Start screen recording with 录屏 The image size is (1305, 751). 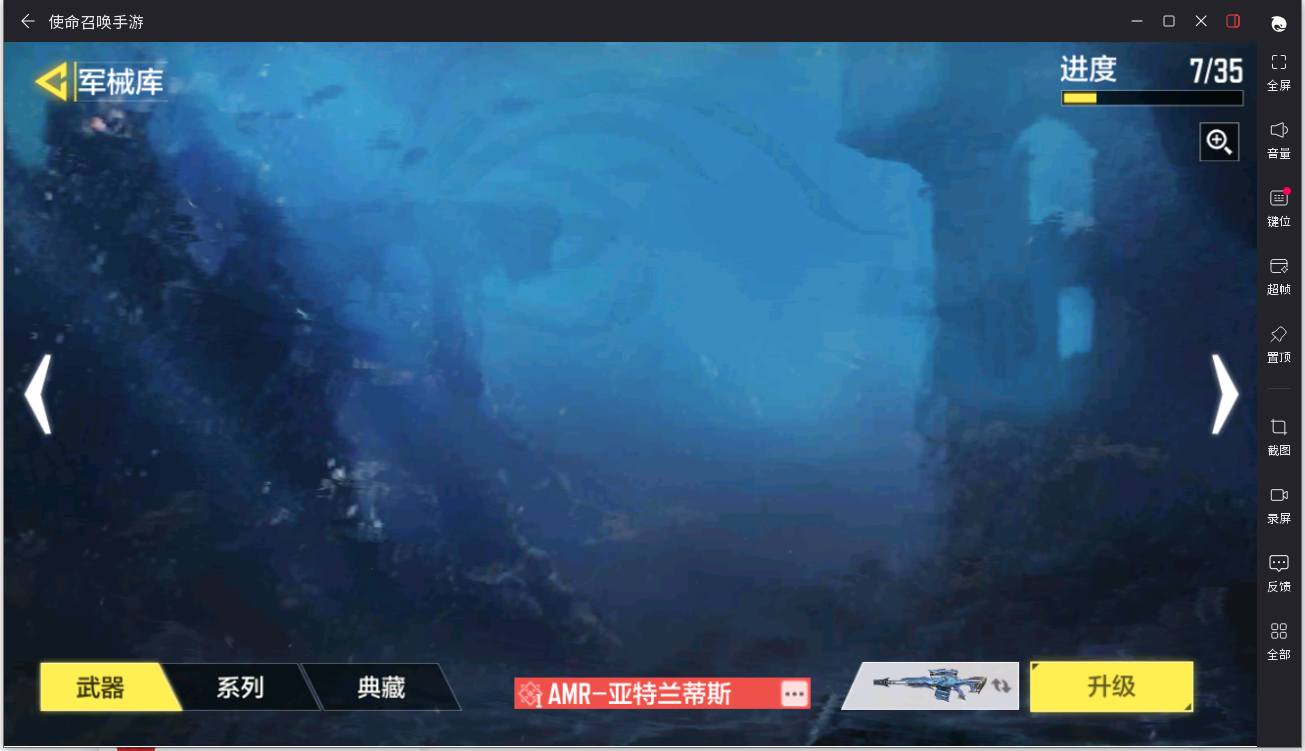pos(1278,505)
